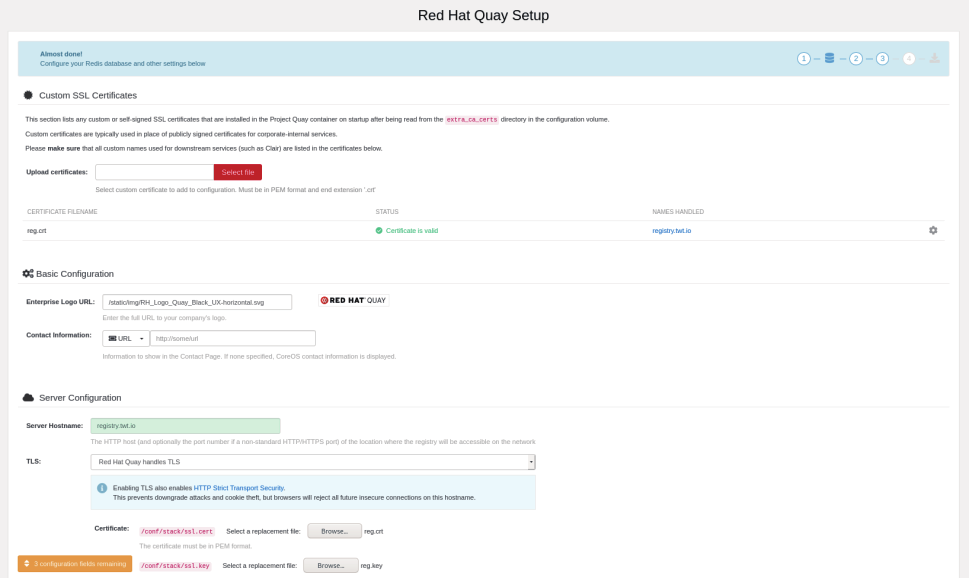Go to setup step 2 circle
Image resolution: width=969 pixels, height=578 pixels.
[856, 59]
